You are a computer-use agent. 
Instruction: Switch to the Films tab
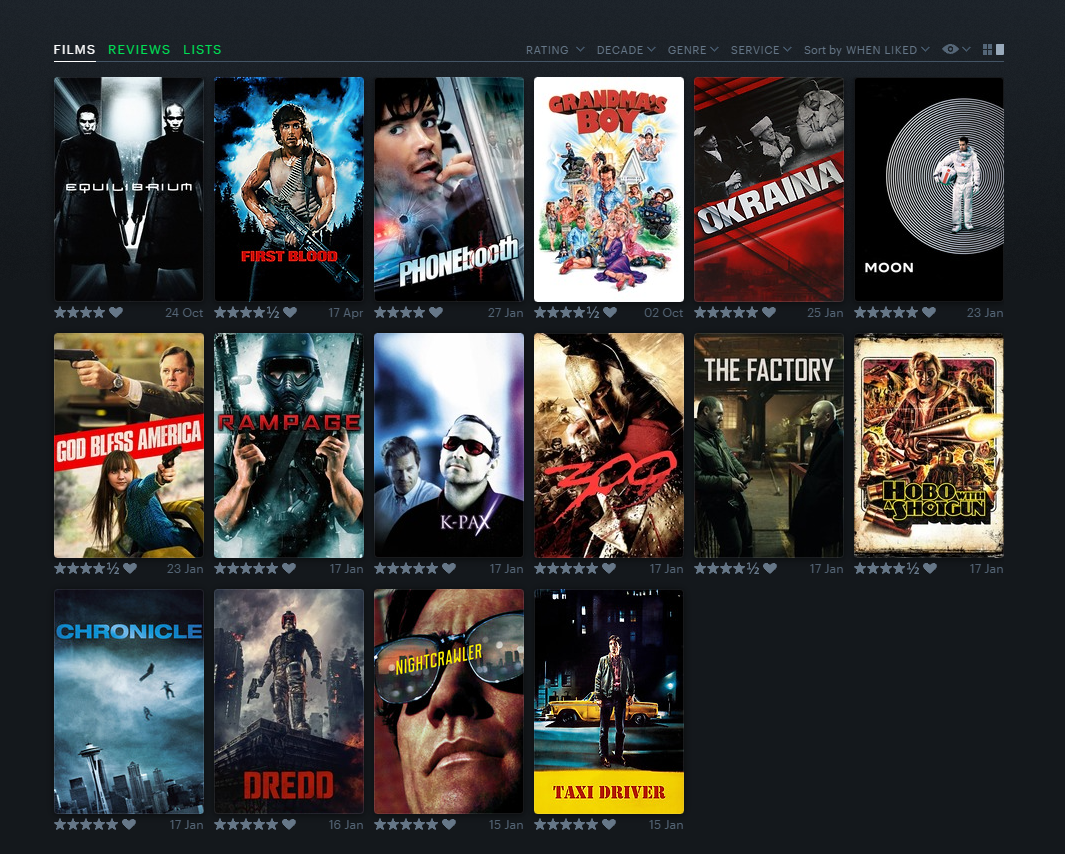pyautogui.click(x=75, y=50)
